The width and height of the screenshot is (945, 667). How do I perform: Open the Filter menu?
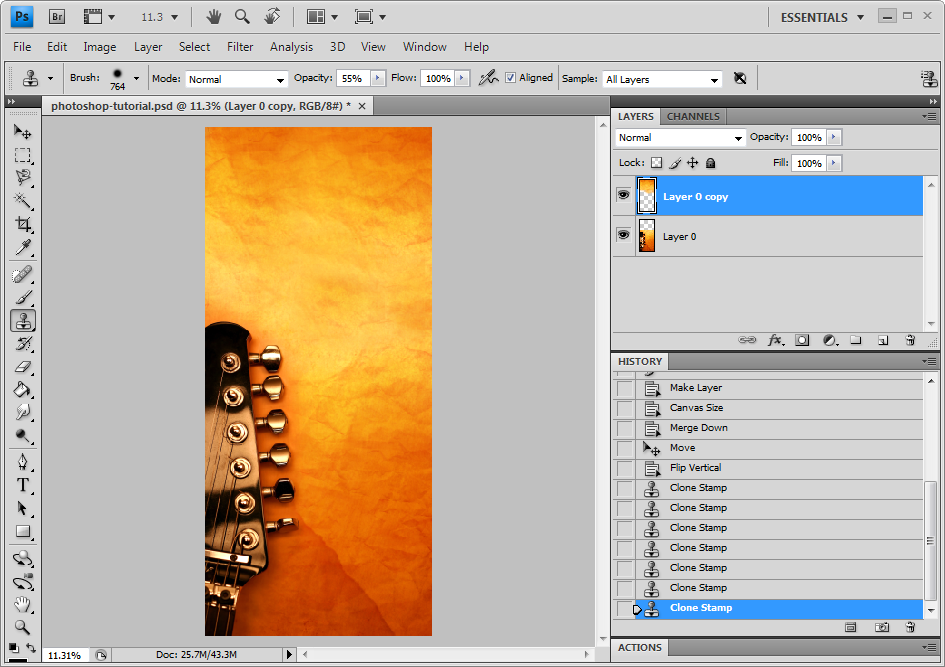coord(240,46)
